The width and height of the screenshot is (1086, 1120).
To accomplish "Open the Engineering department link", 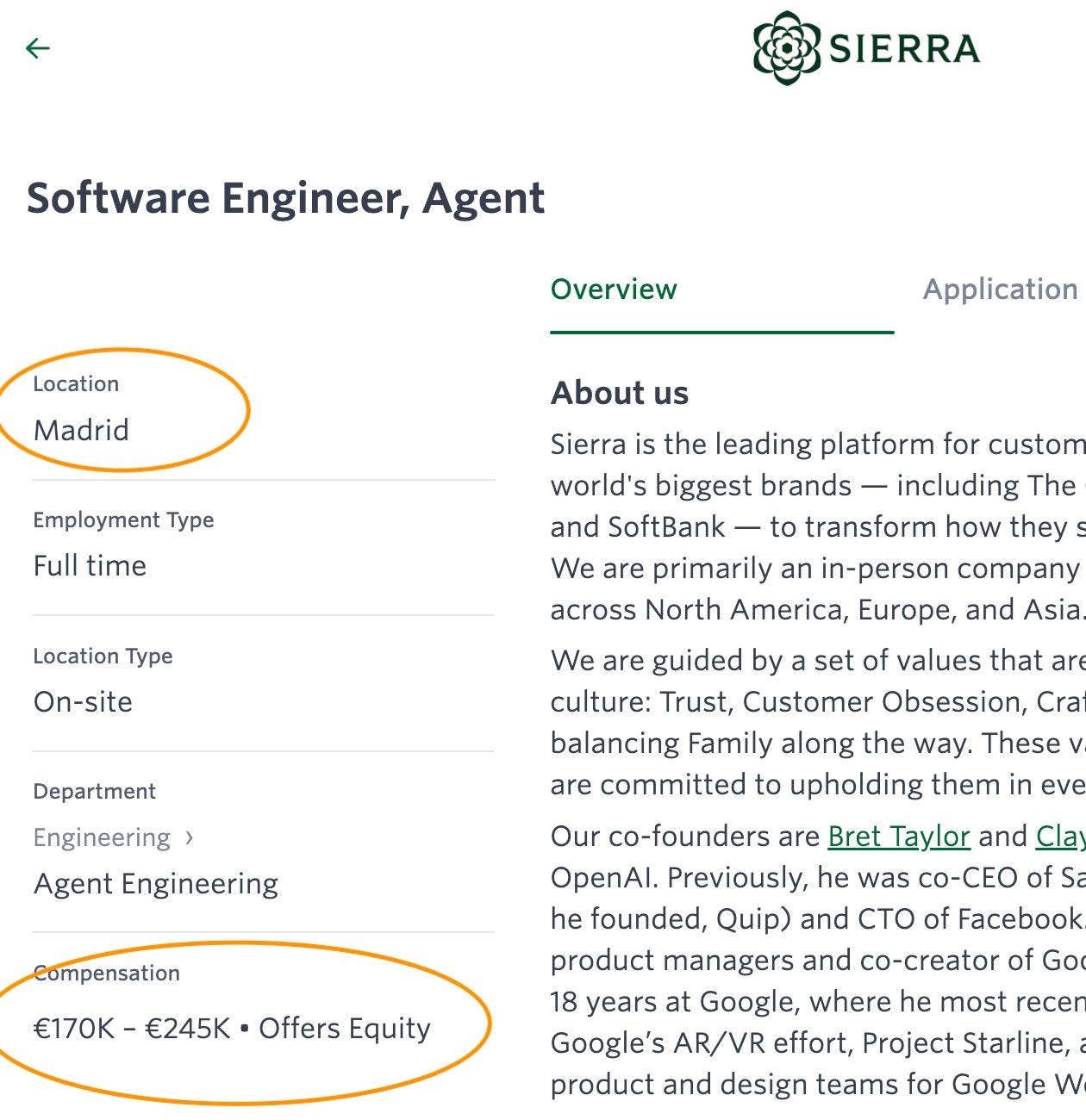I will pos(102,837).
